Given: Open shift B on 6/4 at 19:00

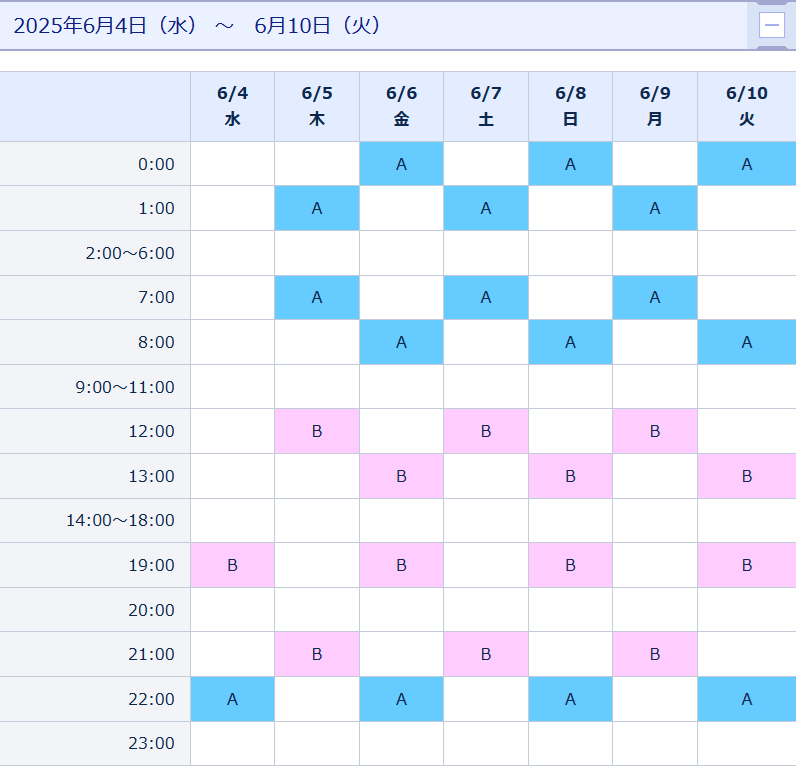Looking at the screenshot, I should pyautogui.click(x=232, y=565).
